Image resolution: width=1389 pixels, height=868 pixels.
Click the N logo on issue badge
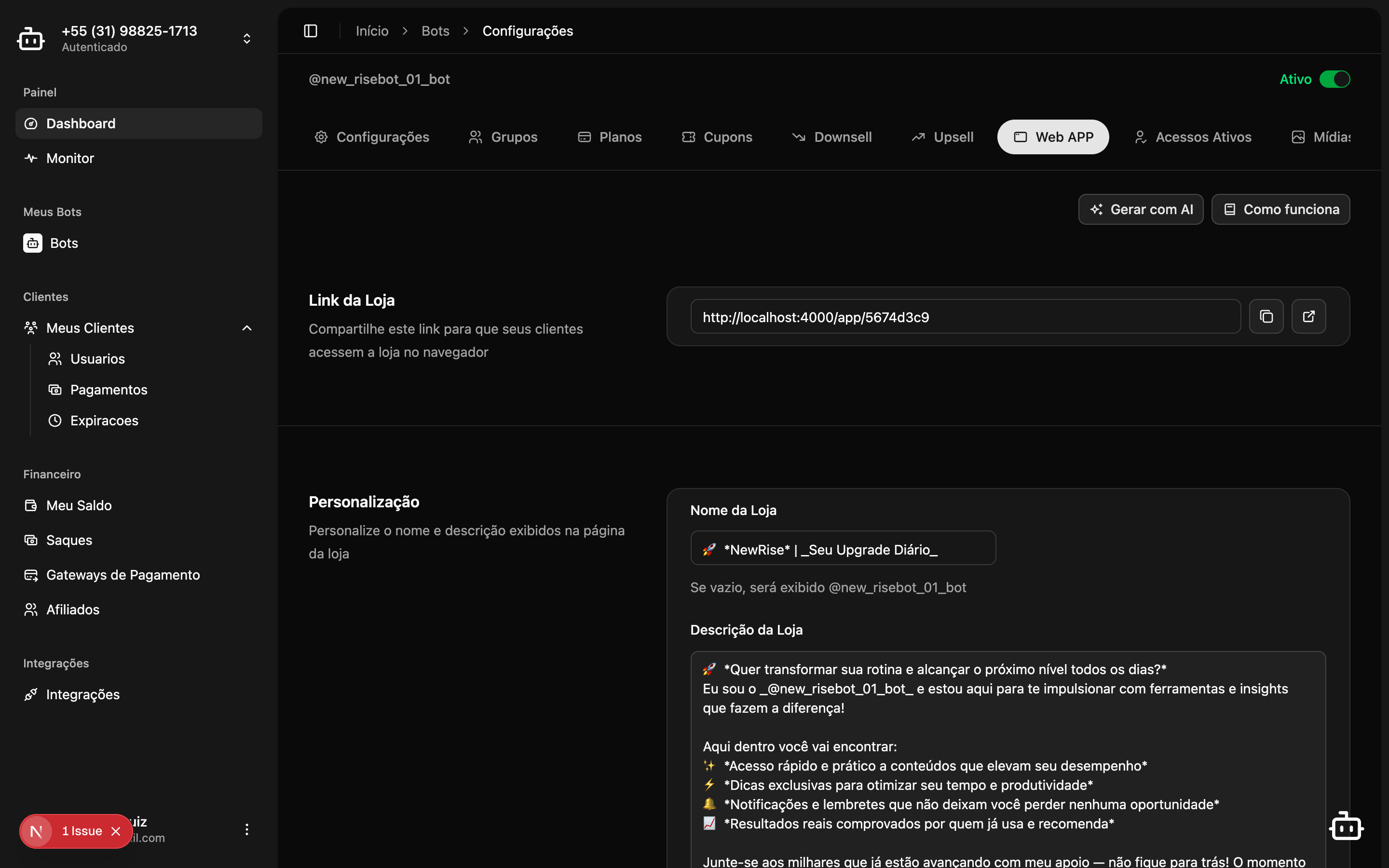pos(37,831)
